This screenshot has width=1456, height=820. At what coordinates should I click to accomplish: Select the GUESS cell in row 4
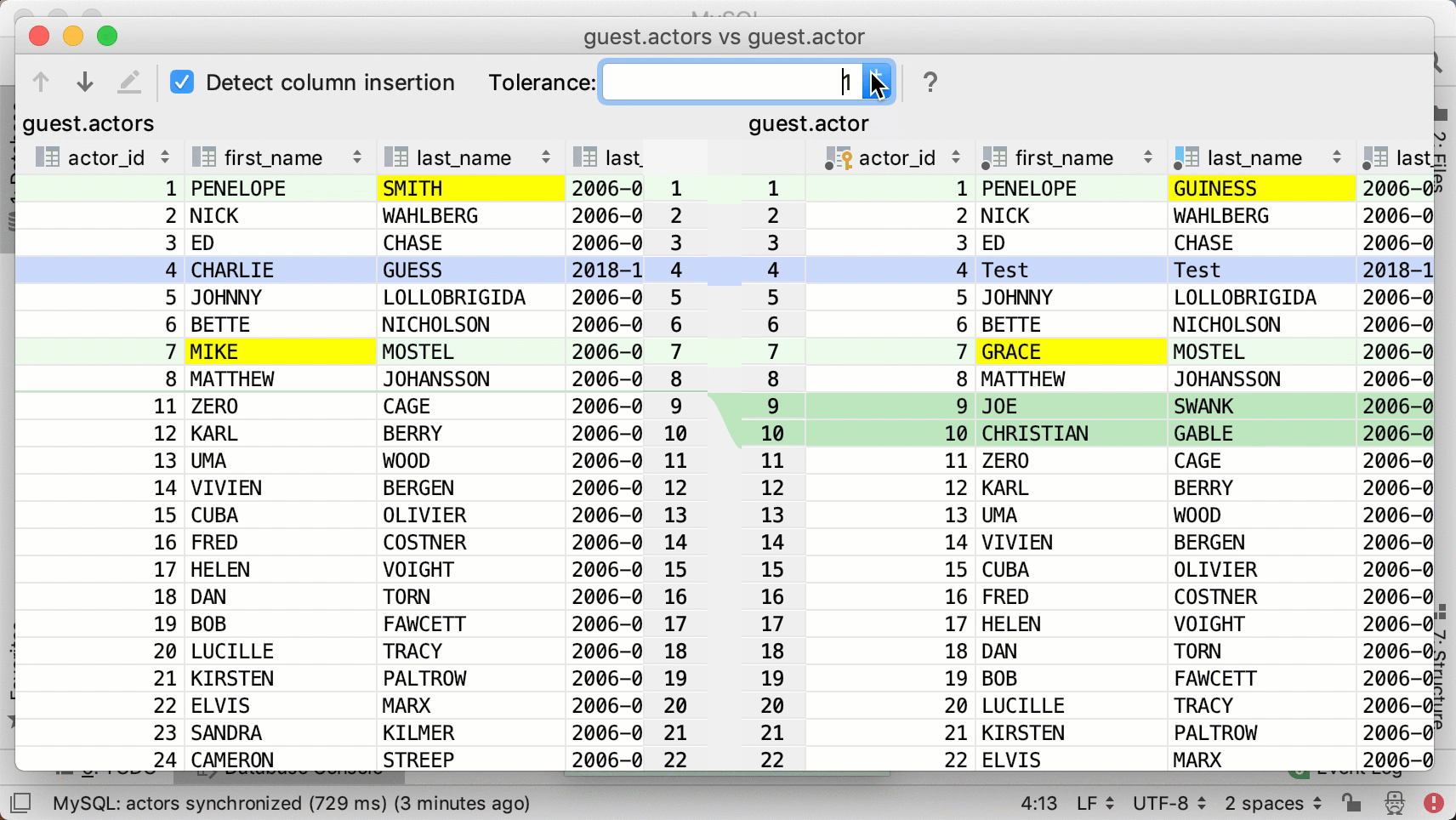tap(470, 270)
